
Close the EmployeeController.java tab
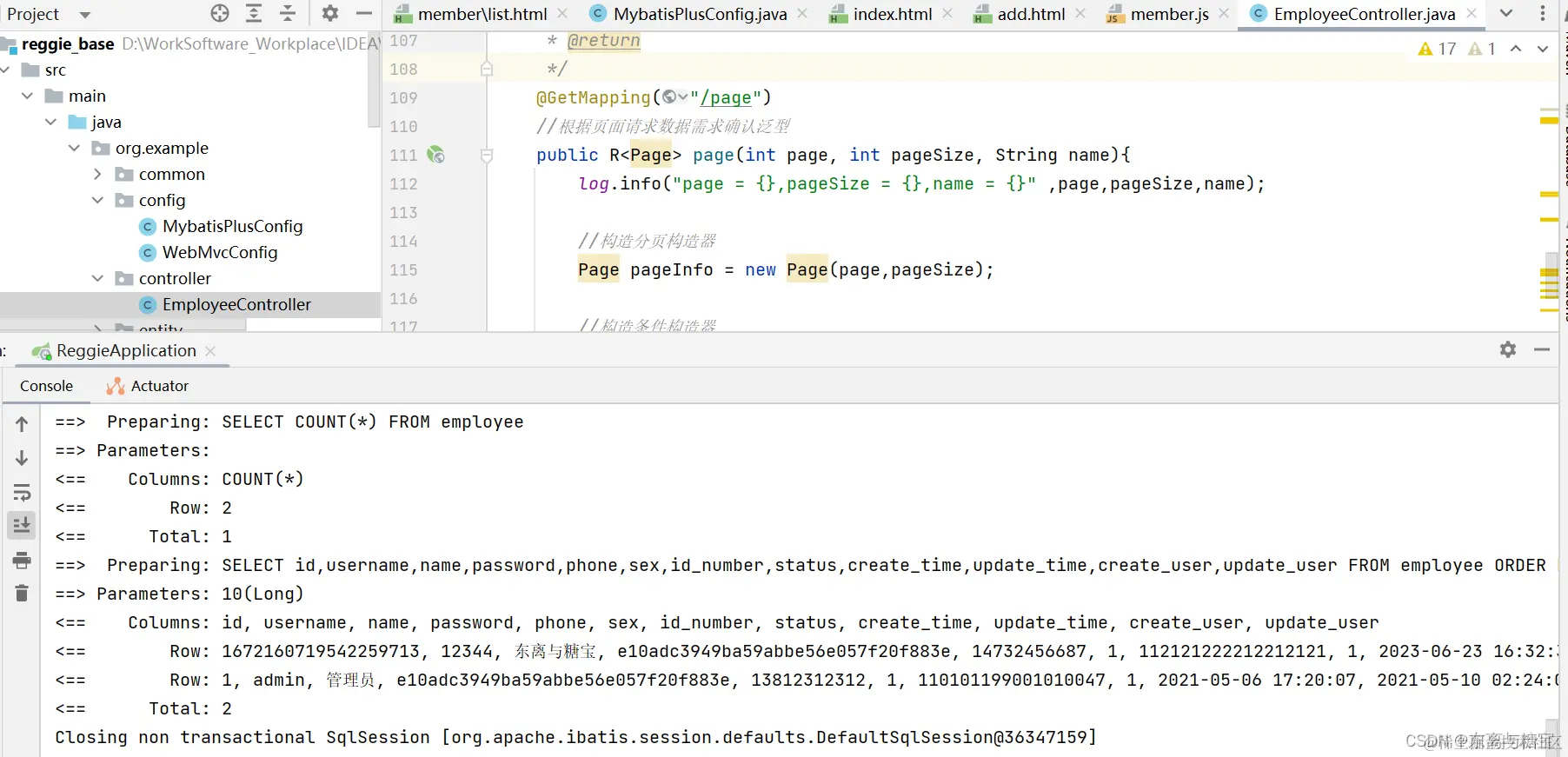[x=1472, y=14]
